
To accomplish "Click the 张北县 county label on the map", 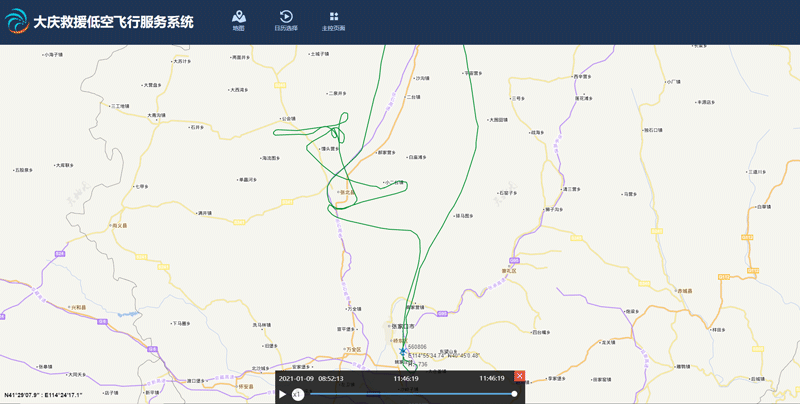I will (x=346, y=192).
